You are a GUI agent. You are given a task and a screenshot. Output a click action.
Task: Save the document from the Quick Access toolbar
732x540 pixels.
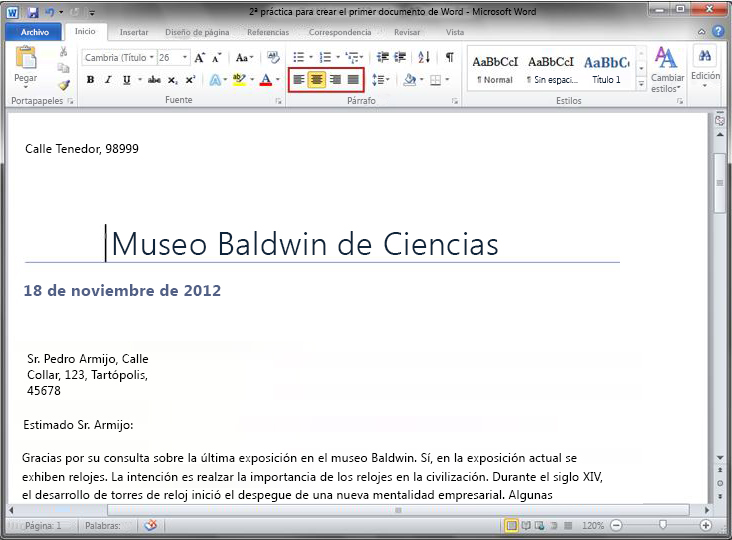(x=32, y=12)
